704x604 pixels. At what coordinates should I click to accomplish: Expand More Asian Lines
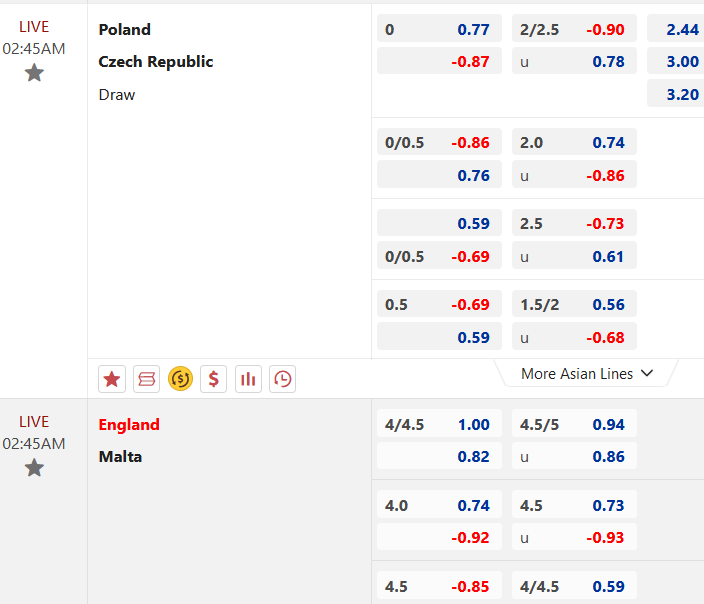click(586, 373)
